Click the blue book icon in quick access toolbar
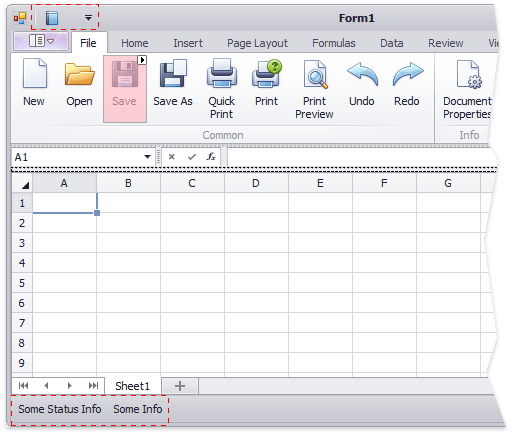This screenshot has height=435, width=512. (x=52, y=18)
